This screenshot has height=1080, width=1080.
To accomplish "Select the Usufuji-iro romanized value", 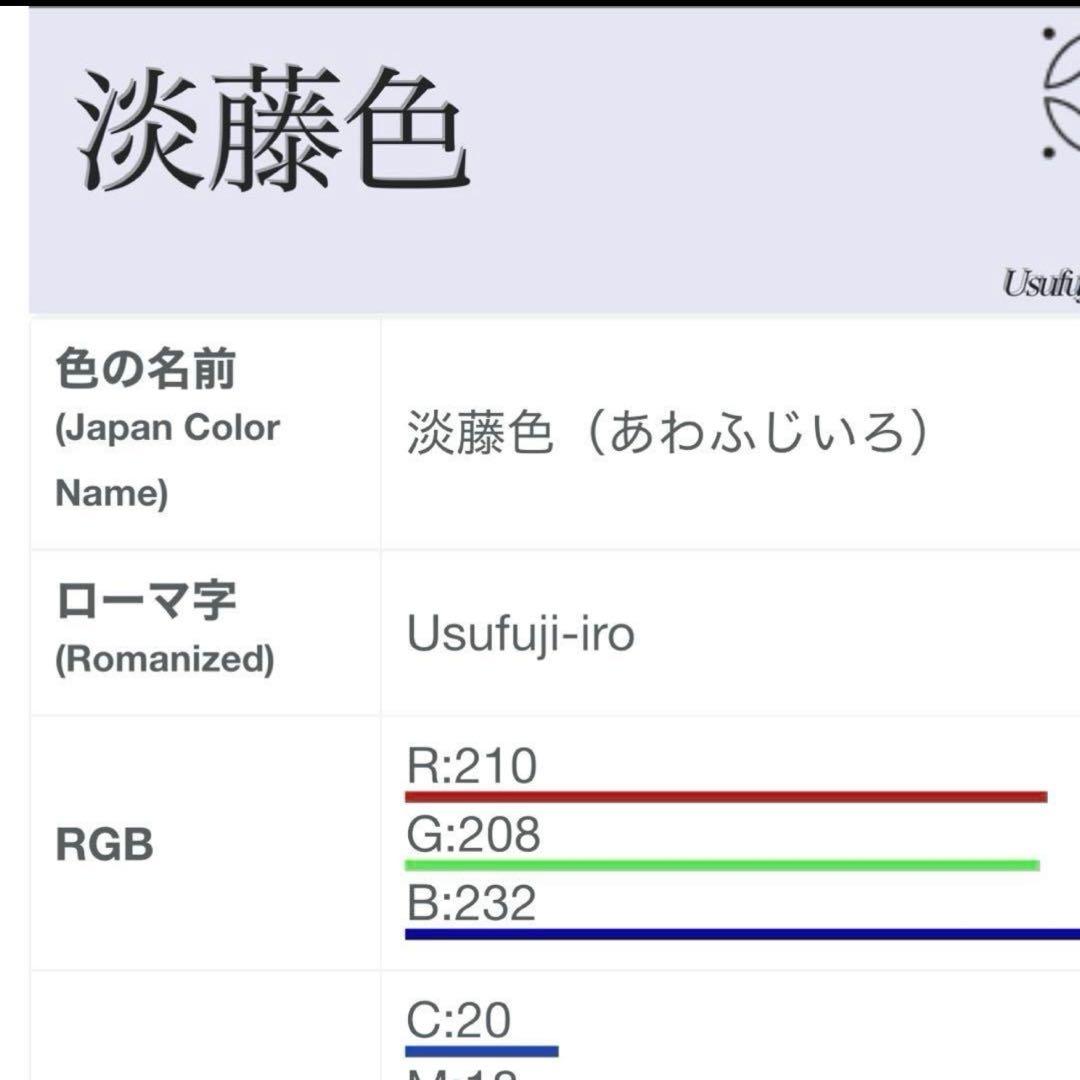I will point(520,634).
